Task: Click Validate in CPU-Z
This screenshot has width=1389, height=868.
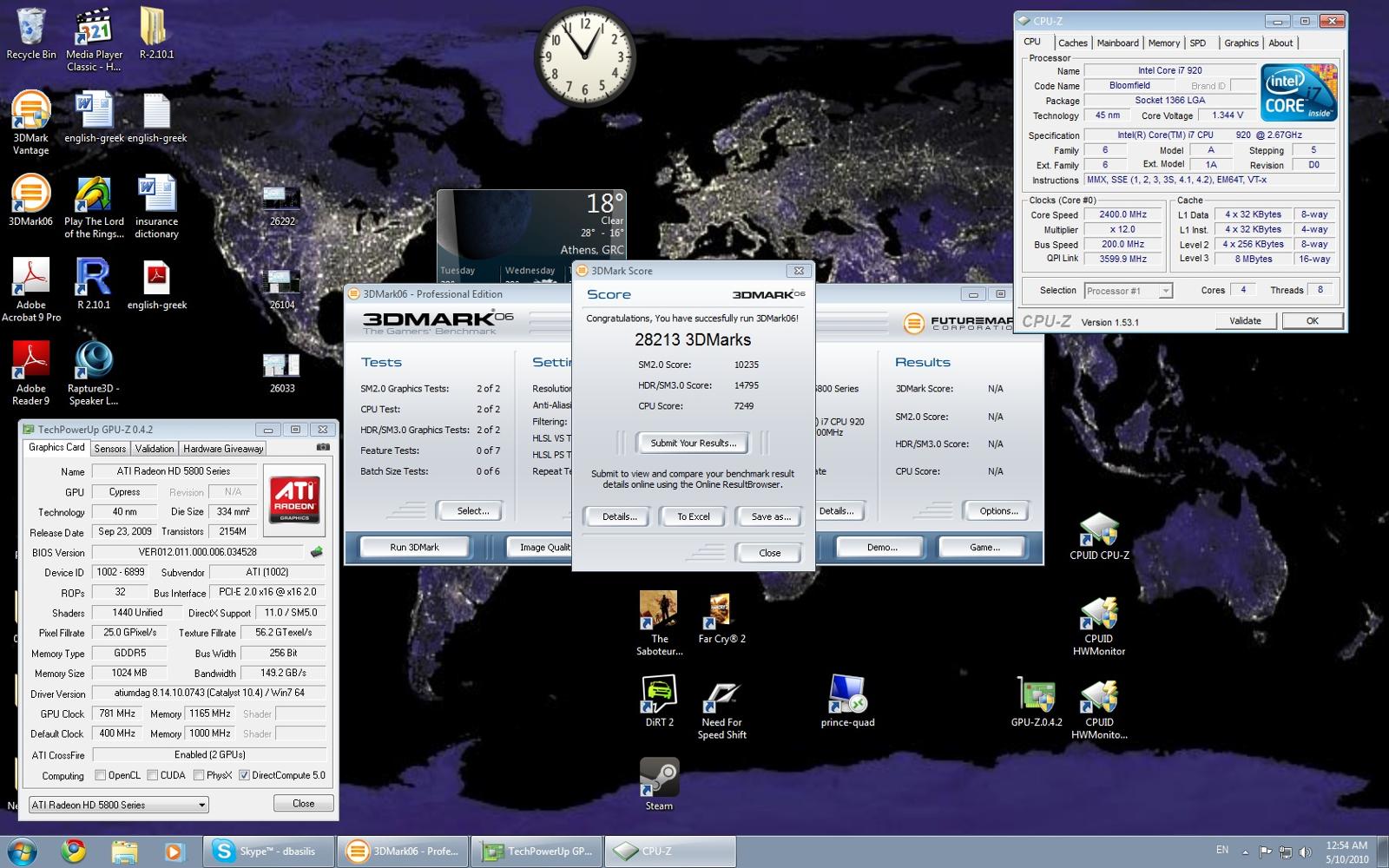Action: pyautogui.click(x=1245, y=320)
